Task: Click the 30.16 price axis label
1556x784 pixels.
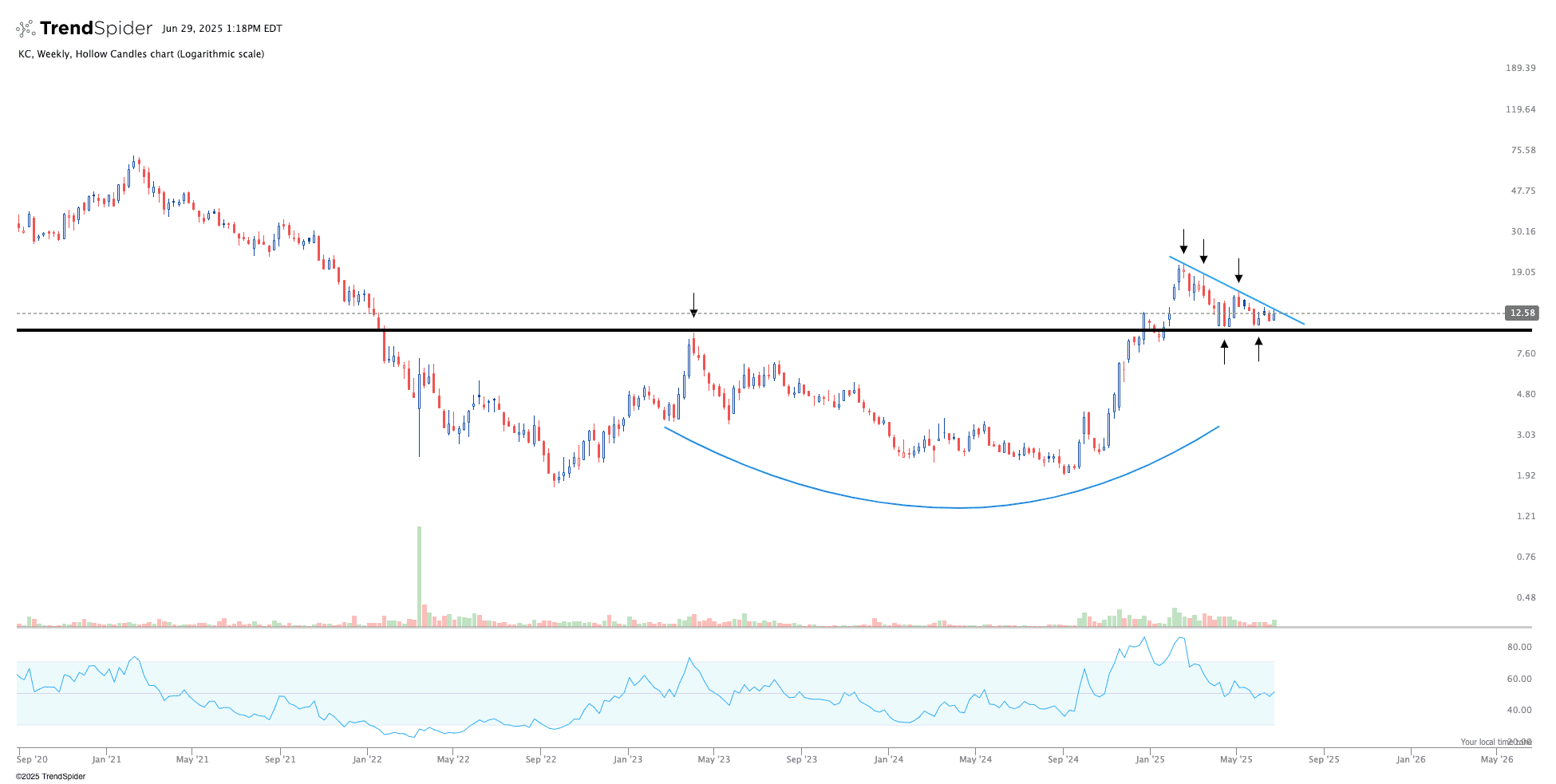Action: pyautogui.click(x=1520, y=231)
